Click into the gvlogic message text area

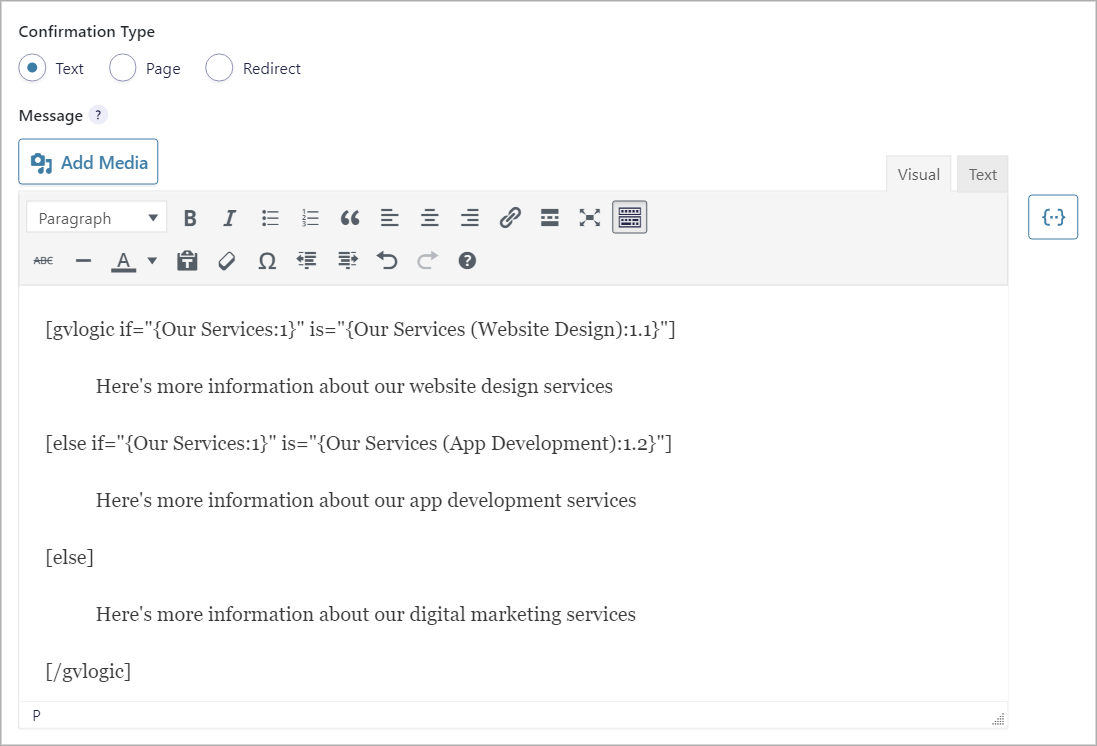[x=514, y=493]
